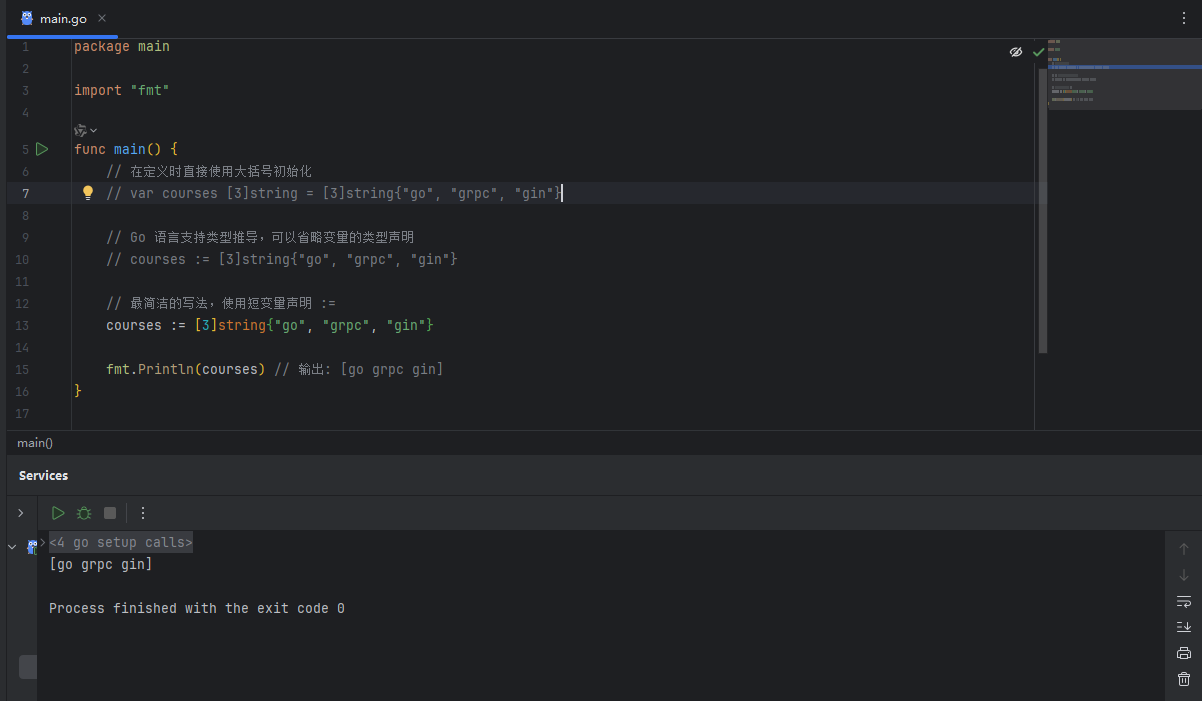The width and height of the screenshot is (1202, 701).
Task: Expand the AI actions chevron above func main
Action: click(x=94, y=130)
